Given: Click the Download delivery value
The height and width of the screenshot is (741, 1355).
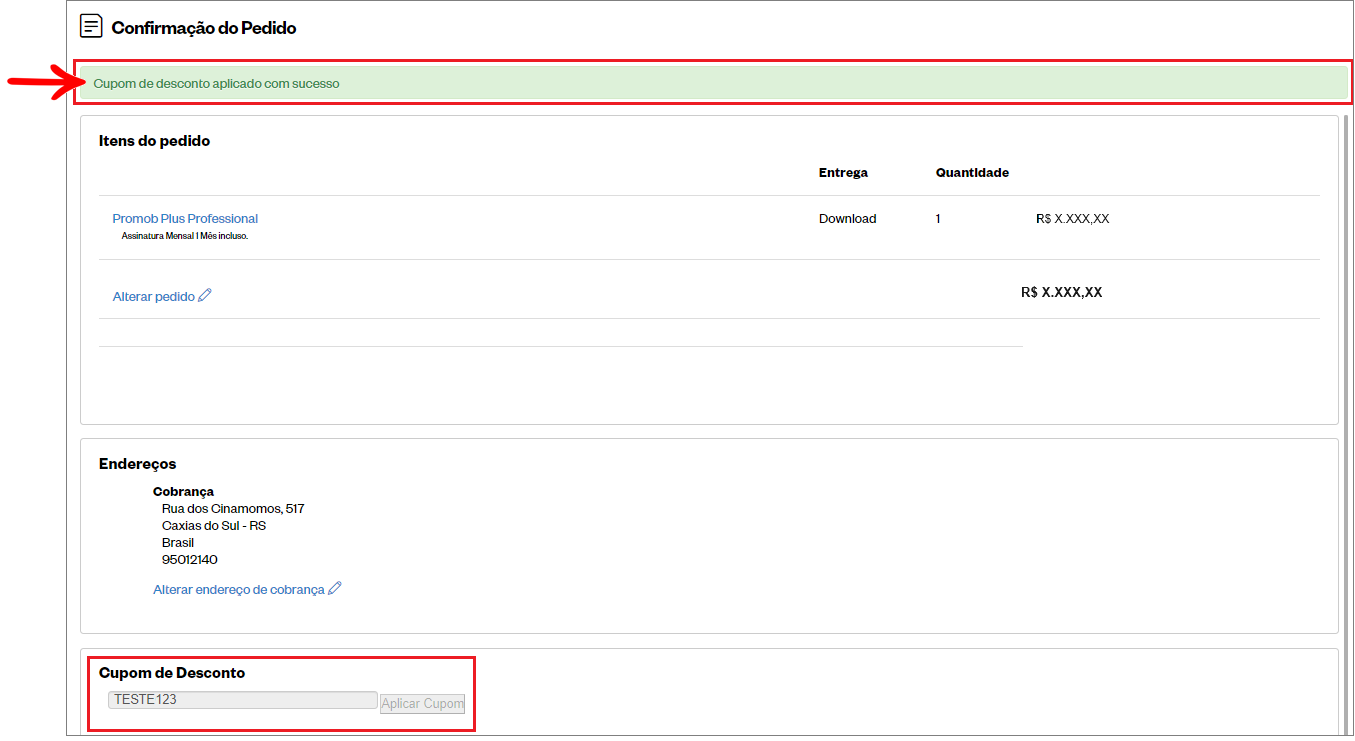Looking at the screenshot, I should [847, 218].
